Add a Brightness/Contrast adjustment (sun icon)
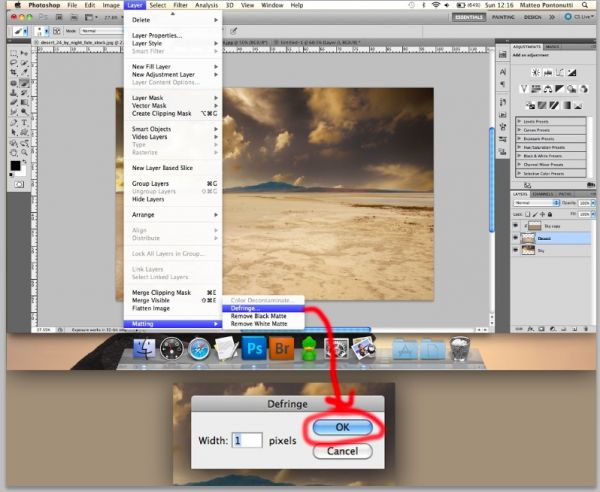The image size is (600, 492). point(536,72)
